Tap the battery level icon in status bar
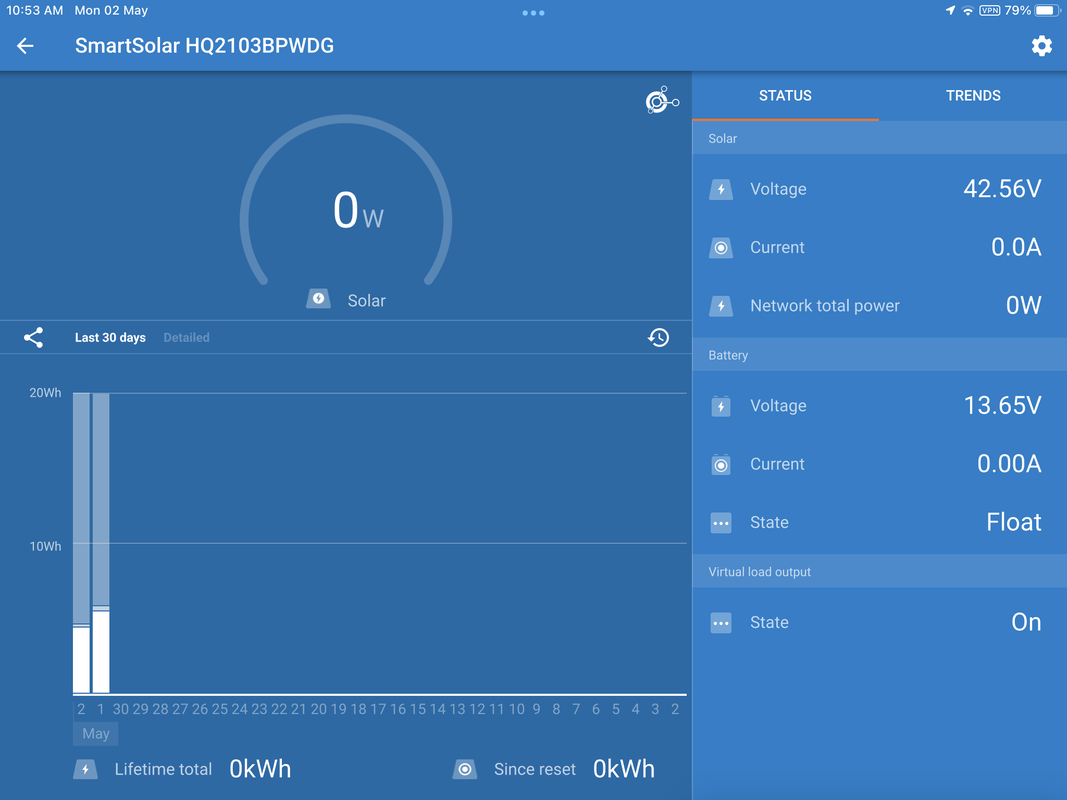Viewport: 1067px width, 800px height. [x=1047, y=10]
